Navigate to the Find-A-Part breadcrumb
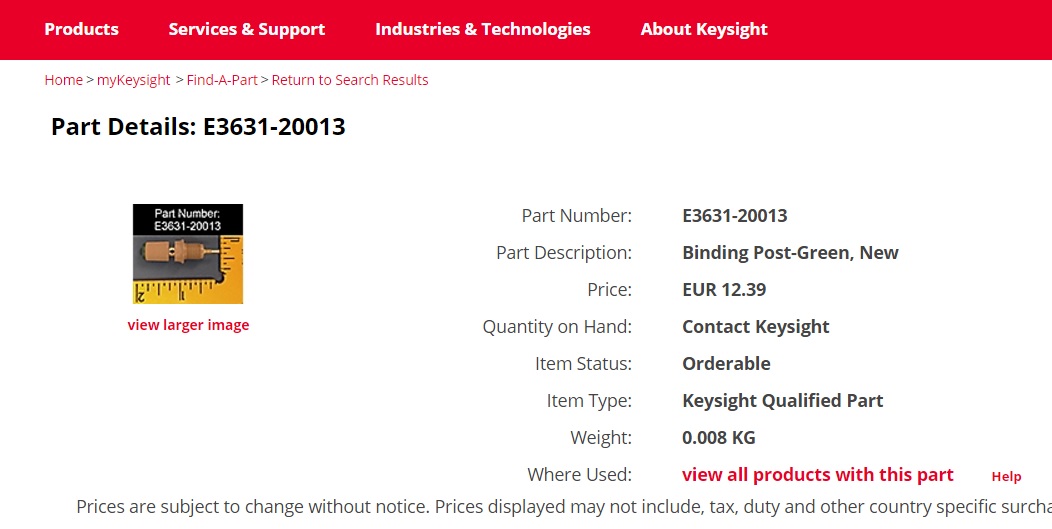The width and height of the screenshot is (1052, 529). 222,80
